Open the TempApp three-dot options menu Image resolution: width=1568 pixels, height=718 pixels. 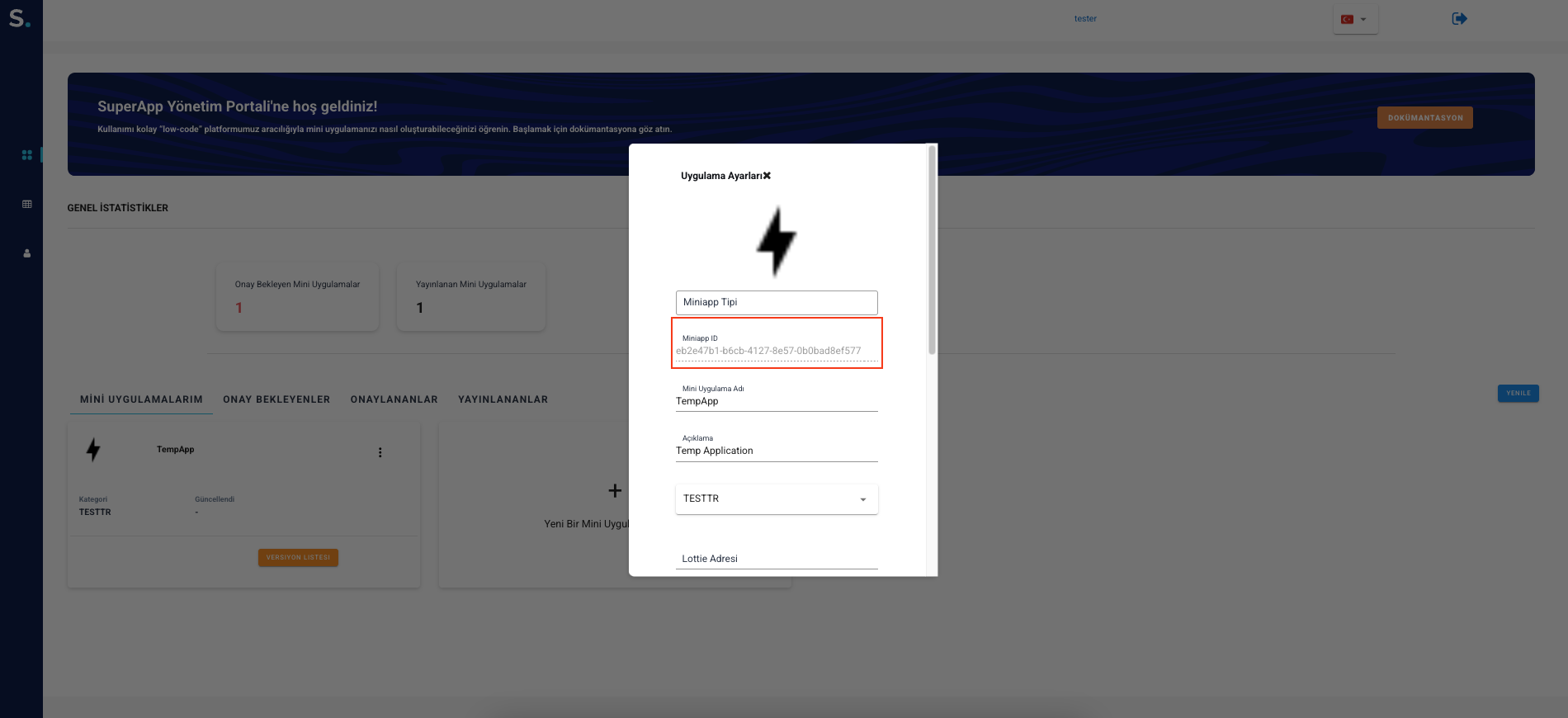tap(380, 452)
